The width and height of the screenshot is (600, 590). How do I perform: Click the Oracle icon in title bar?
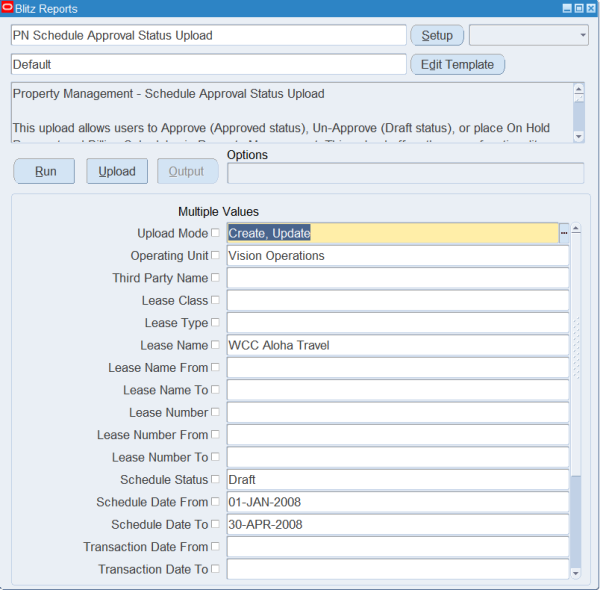pyautogui.click(x=7, y=8)
